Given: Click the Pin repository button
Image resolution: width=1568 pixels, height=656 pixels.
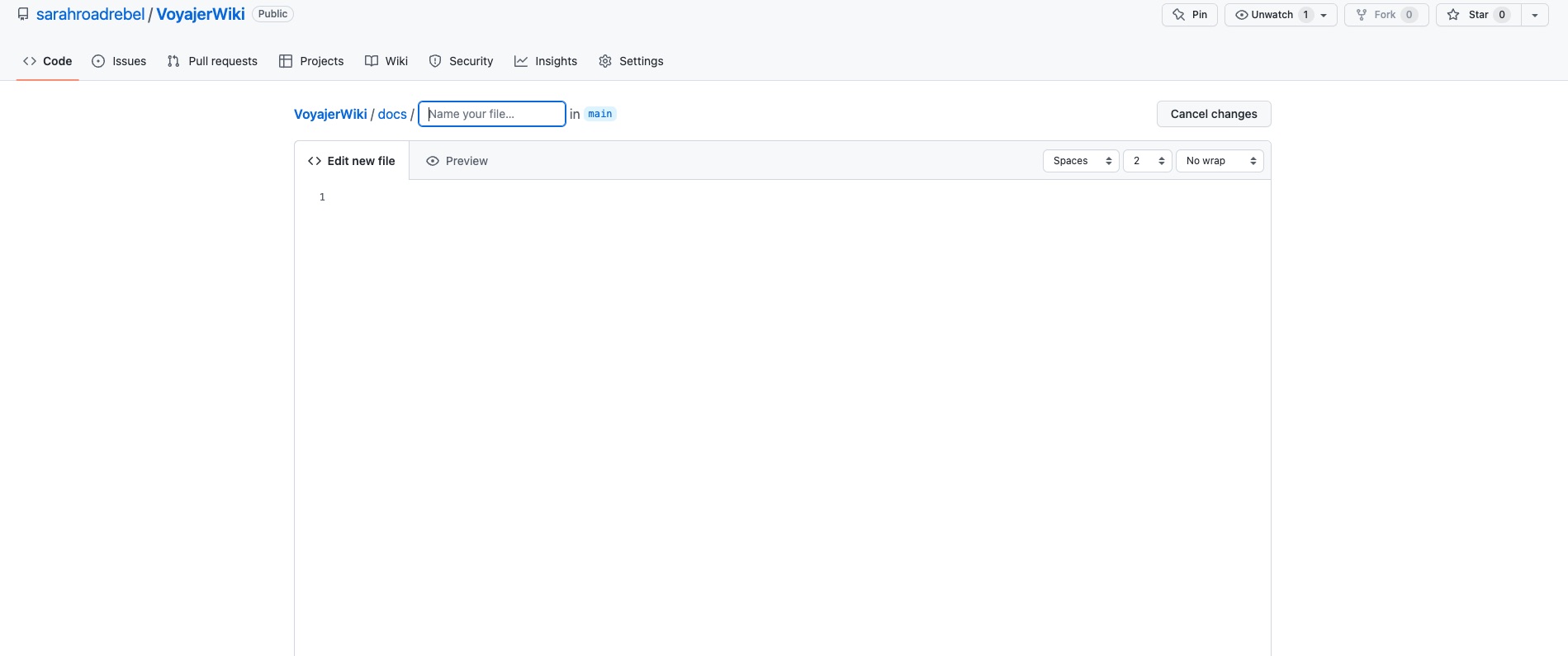Looking at the screenshot, I should 1189,15.
